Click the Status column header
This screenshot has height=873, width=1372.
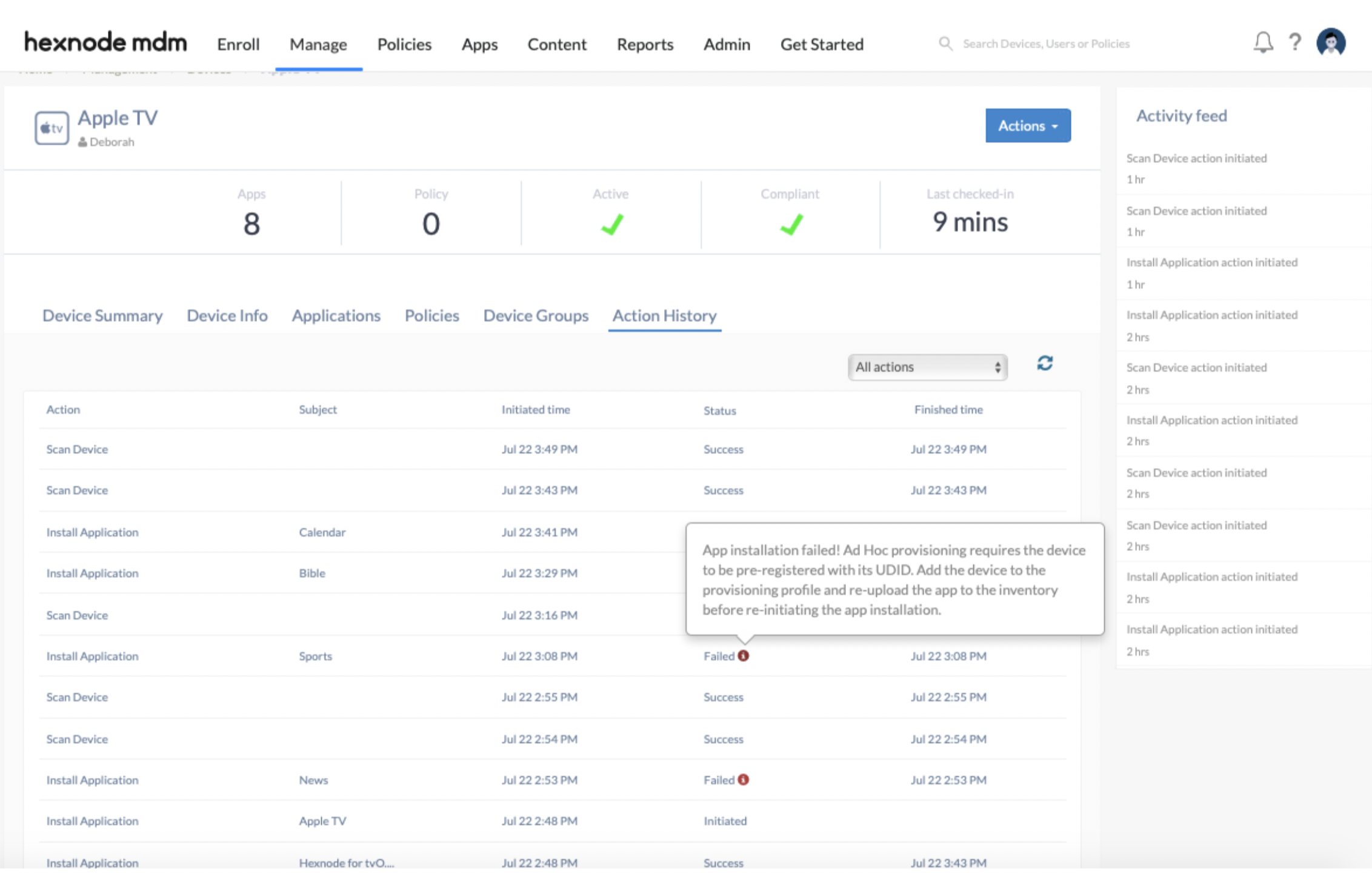pos(720,410)
